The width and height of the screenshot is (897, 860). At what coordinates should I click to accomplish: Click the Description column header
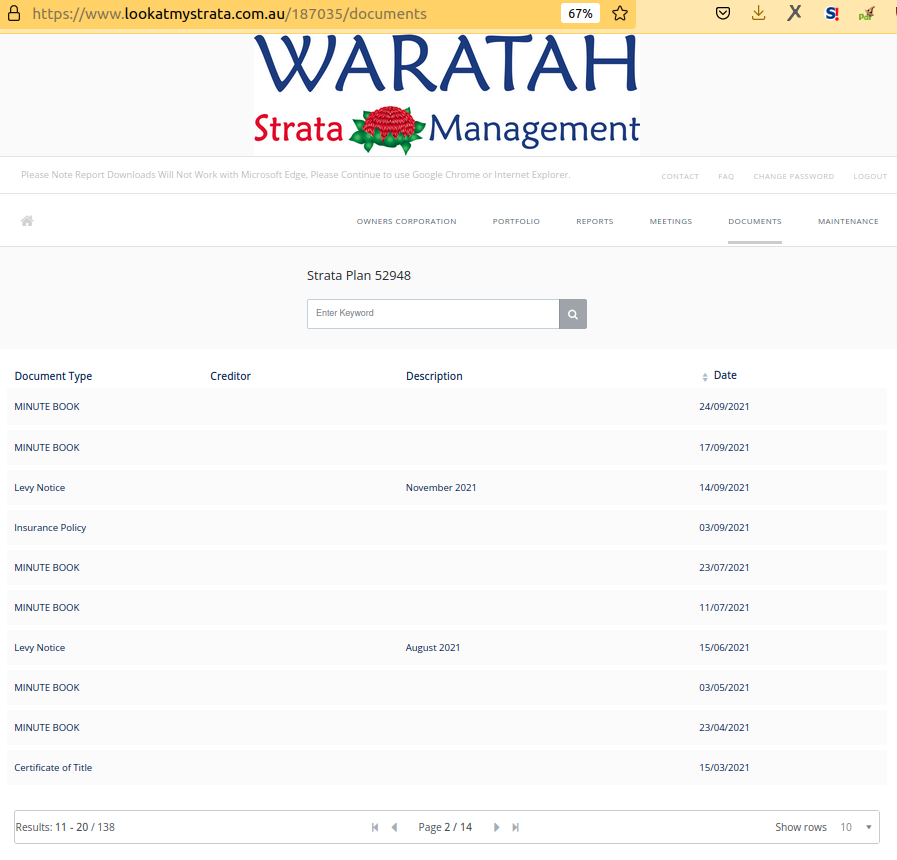[434, 376]
